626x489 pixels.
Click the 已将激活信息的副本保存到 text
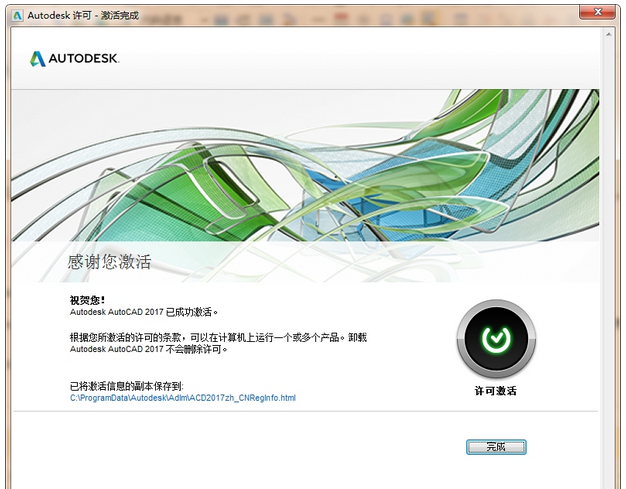126,385
